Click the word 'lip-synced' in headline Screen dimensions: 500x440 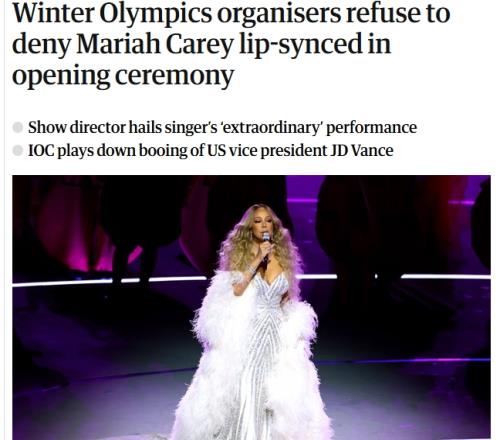300,45
